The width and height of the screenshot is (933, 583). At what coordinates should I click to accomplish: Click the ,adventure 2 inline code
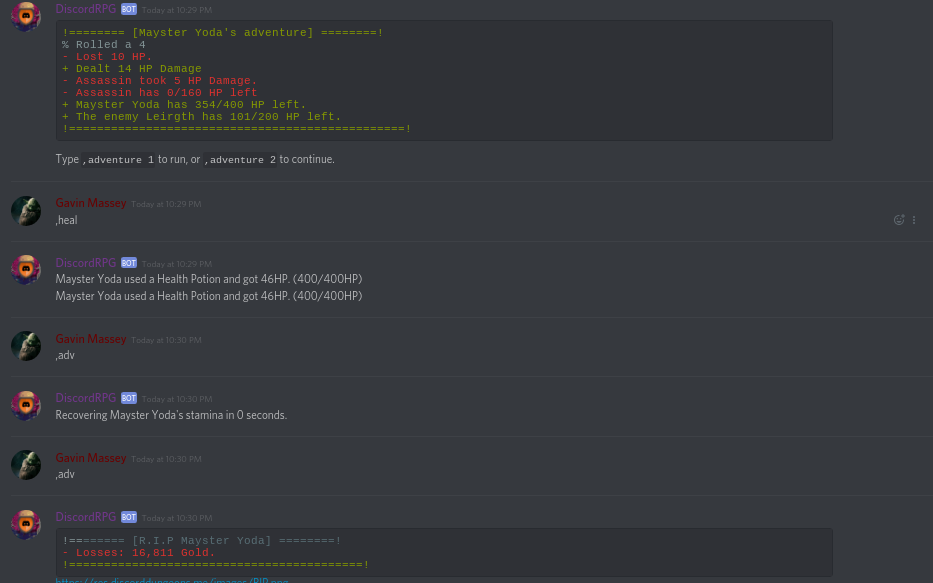coord(240,159)
